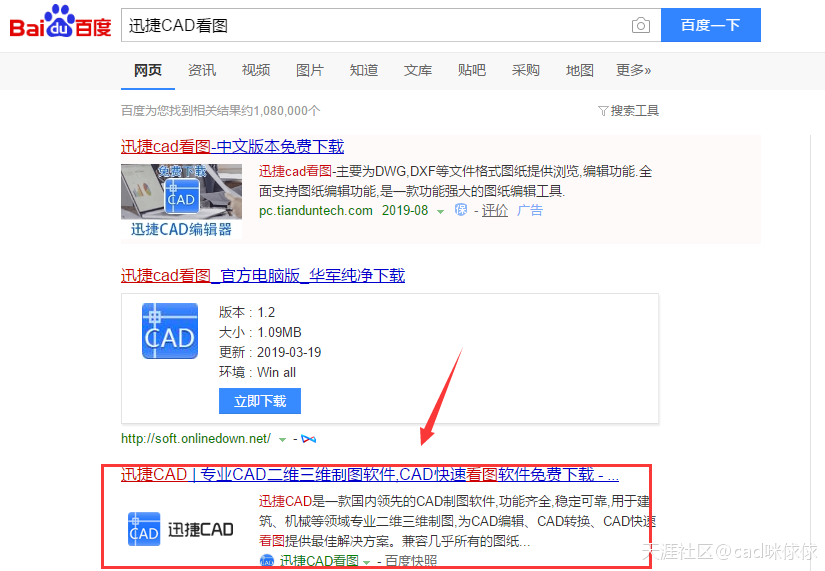Open the 百度快照 link
The width and height of the screenshot is (825, 571).
pos(411,561)
